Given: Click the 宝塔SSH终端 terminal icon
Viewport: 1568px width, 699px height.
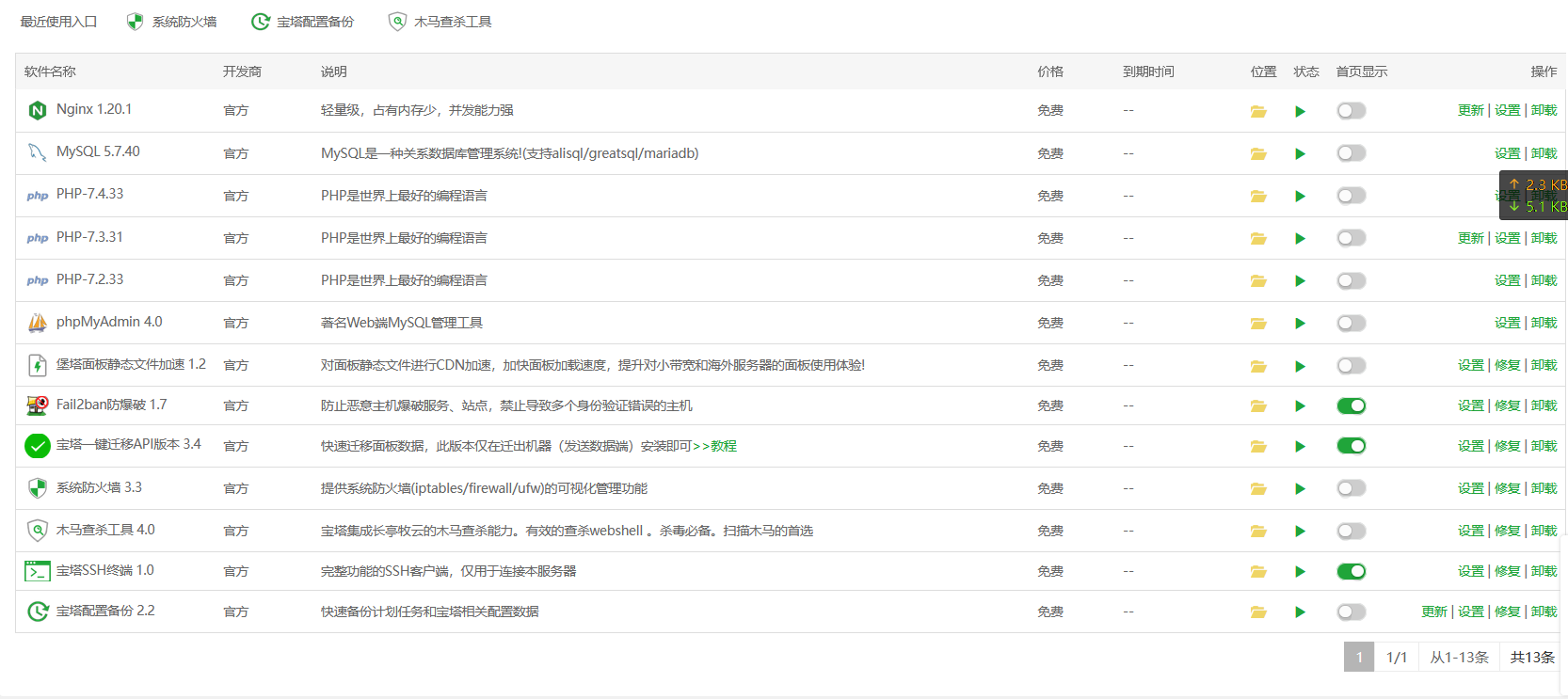Looking at the screenshot, I should click(37, 571).
